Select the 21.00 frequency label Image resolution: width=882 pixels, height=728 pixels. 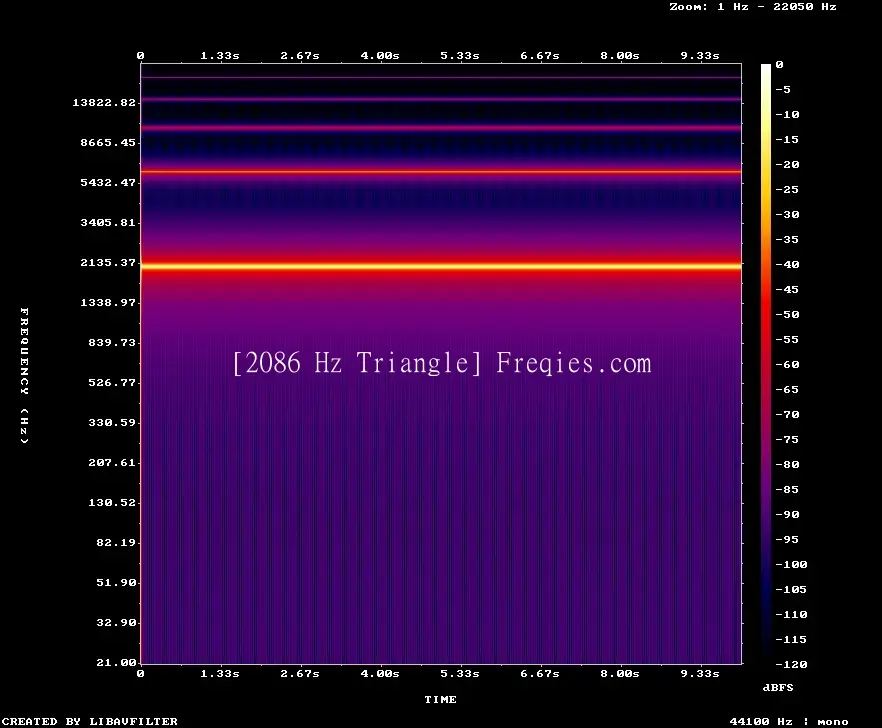click(x=116, y=662)
